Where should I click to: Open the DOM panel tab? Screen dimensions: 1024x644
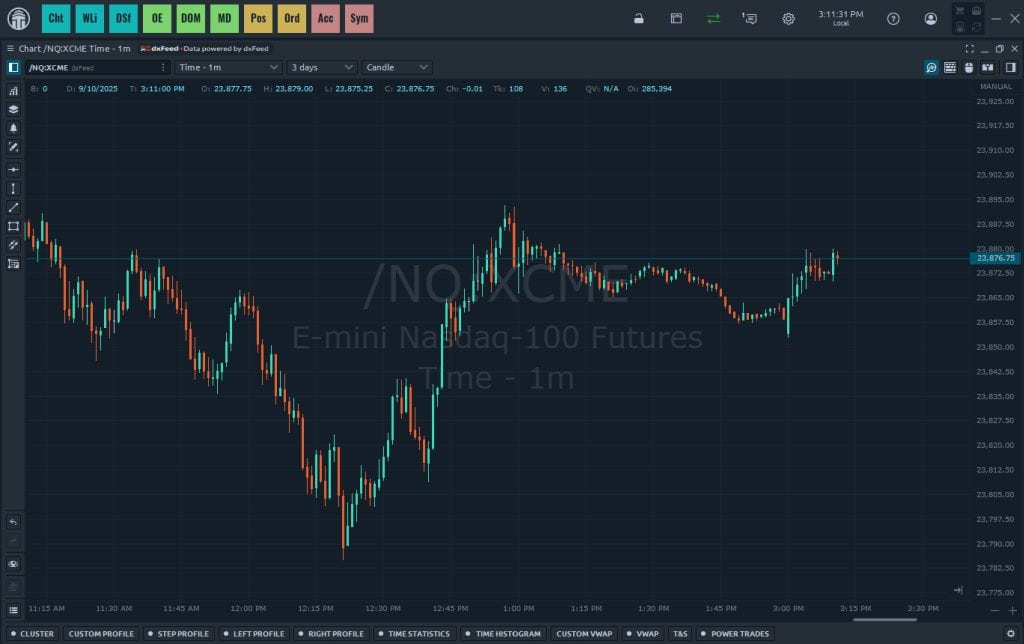point(191,18)
